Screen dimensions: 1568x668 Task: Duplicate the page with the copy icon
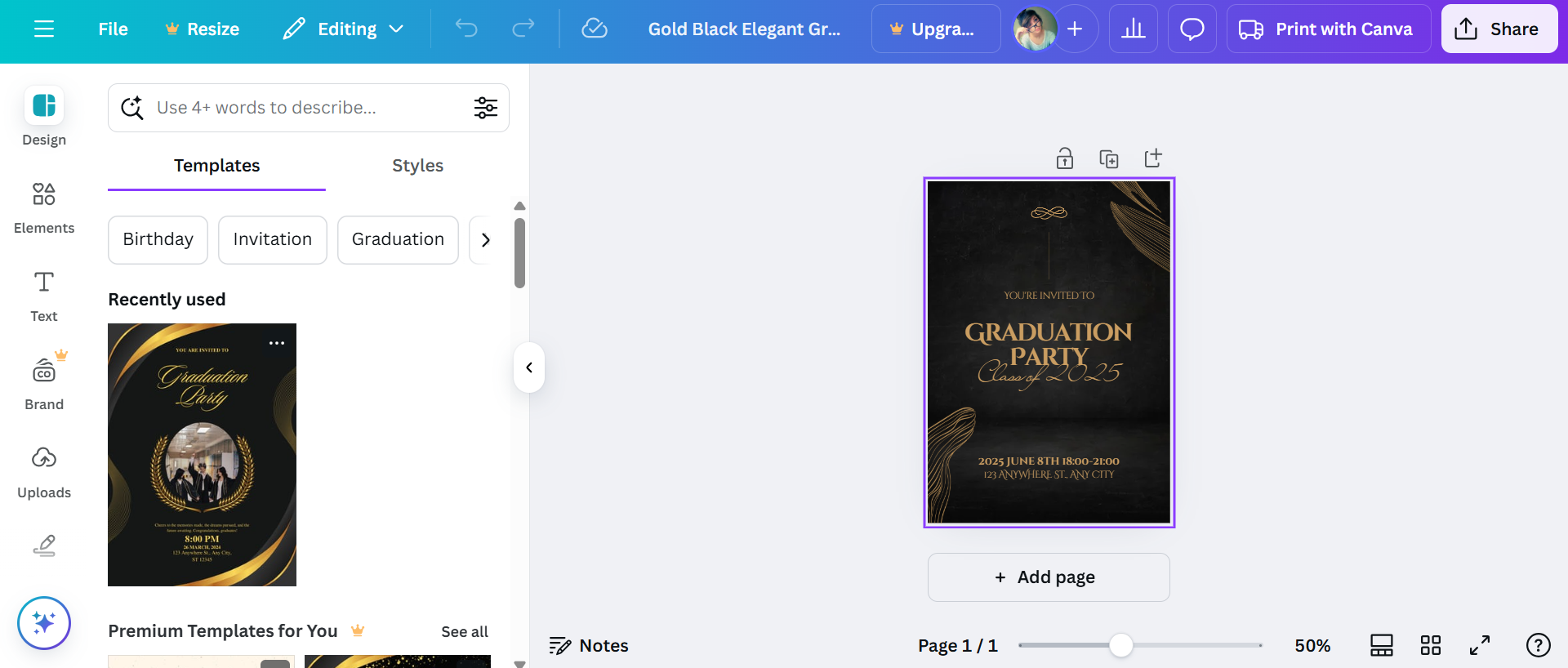[1109, 158]
